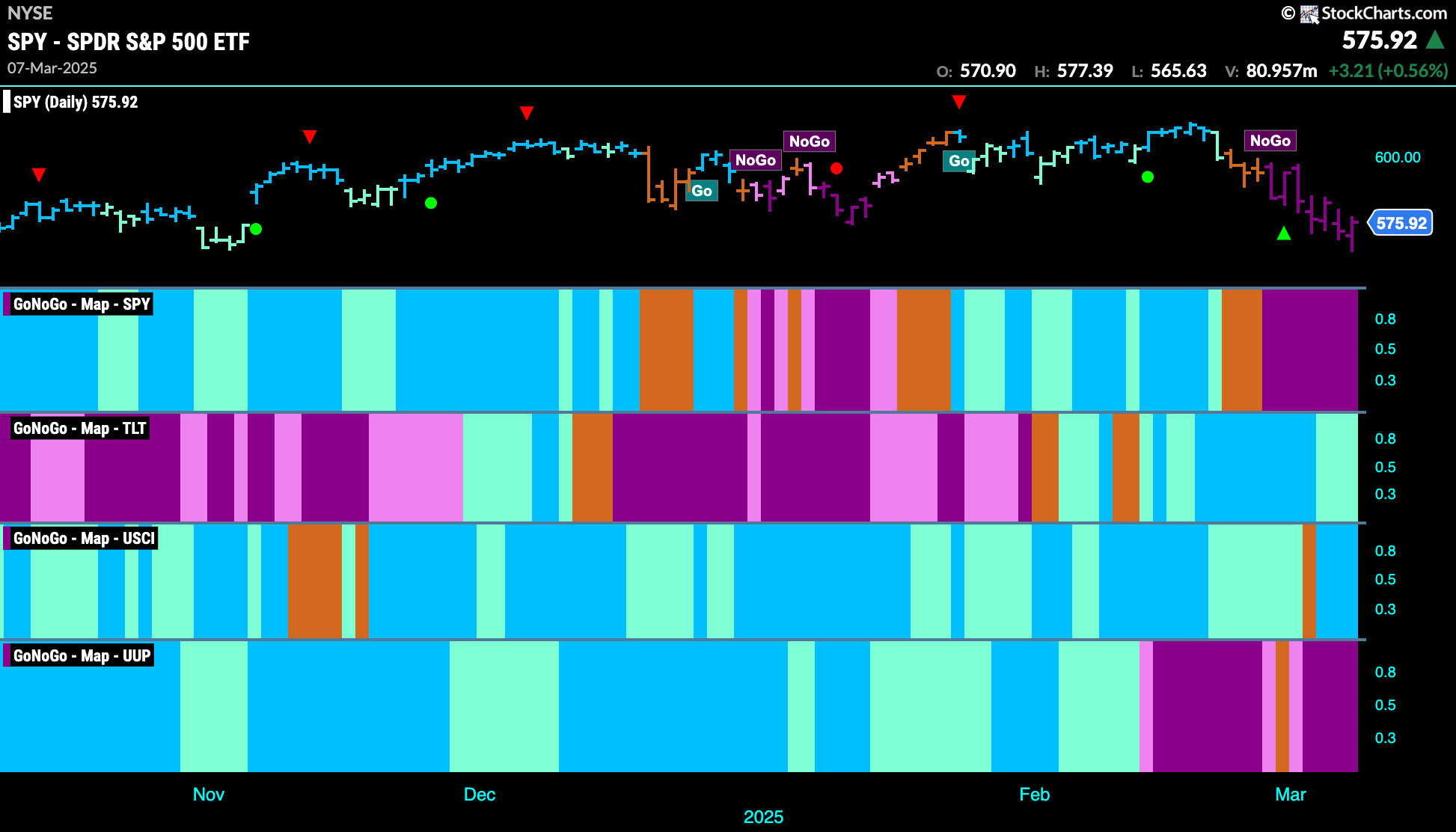Click the first NoGo label near year end
1456x832 pixels.
756,160
